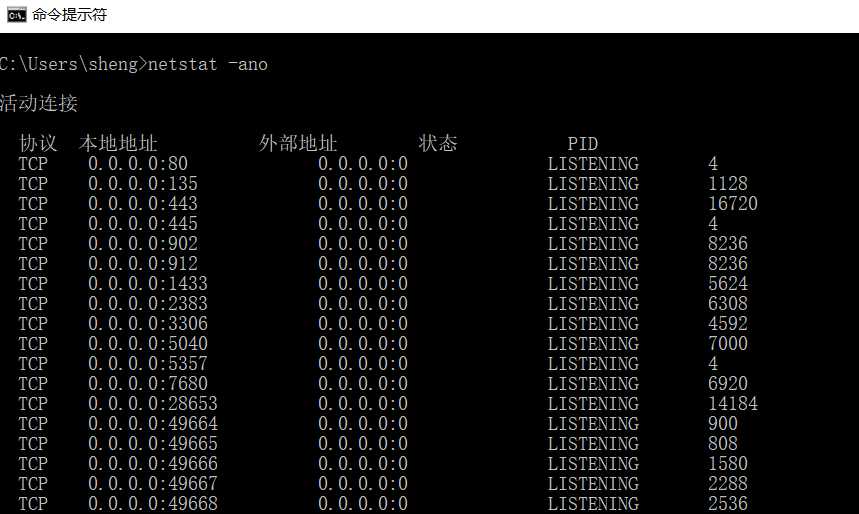Click local address 0.0.0.0:443

coord(143,204)
